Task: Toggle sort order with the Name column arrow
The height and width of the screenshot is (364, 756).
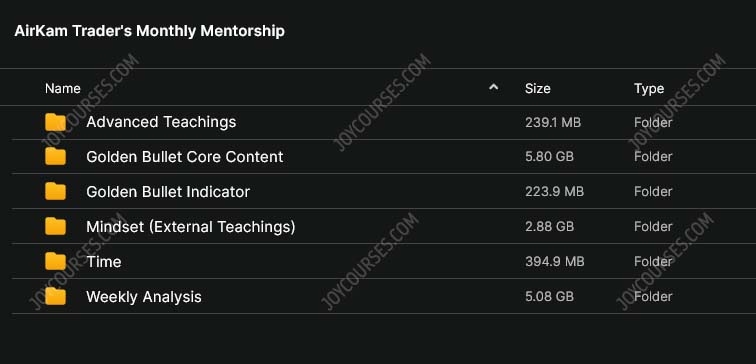Action: pyautogui.click(x=493, y=88)
